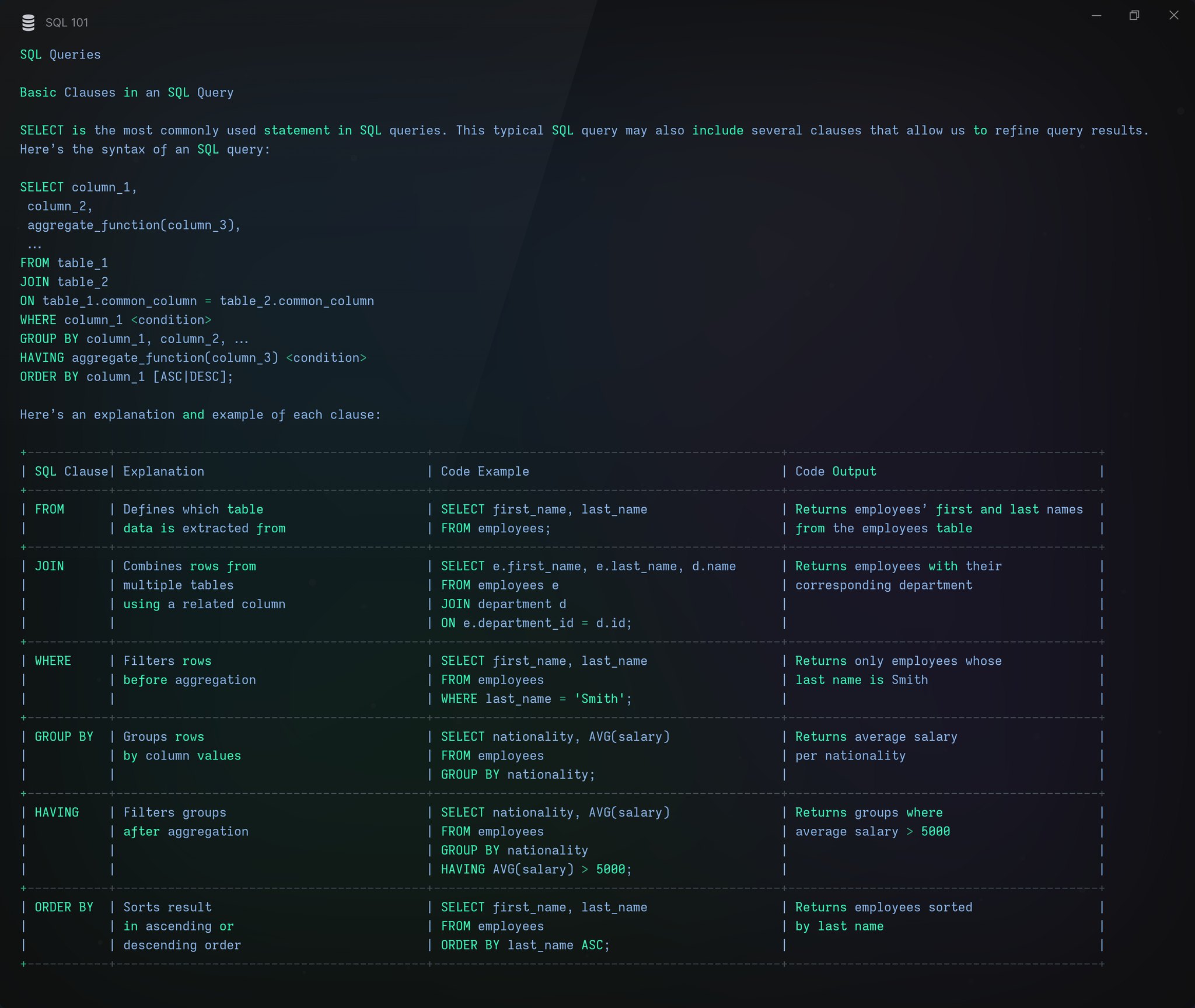This screenshot has width=1195, height=1008.
Task: Click the GROUP BY clause cell
Action: 64,737
